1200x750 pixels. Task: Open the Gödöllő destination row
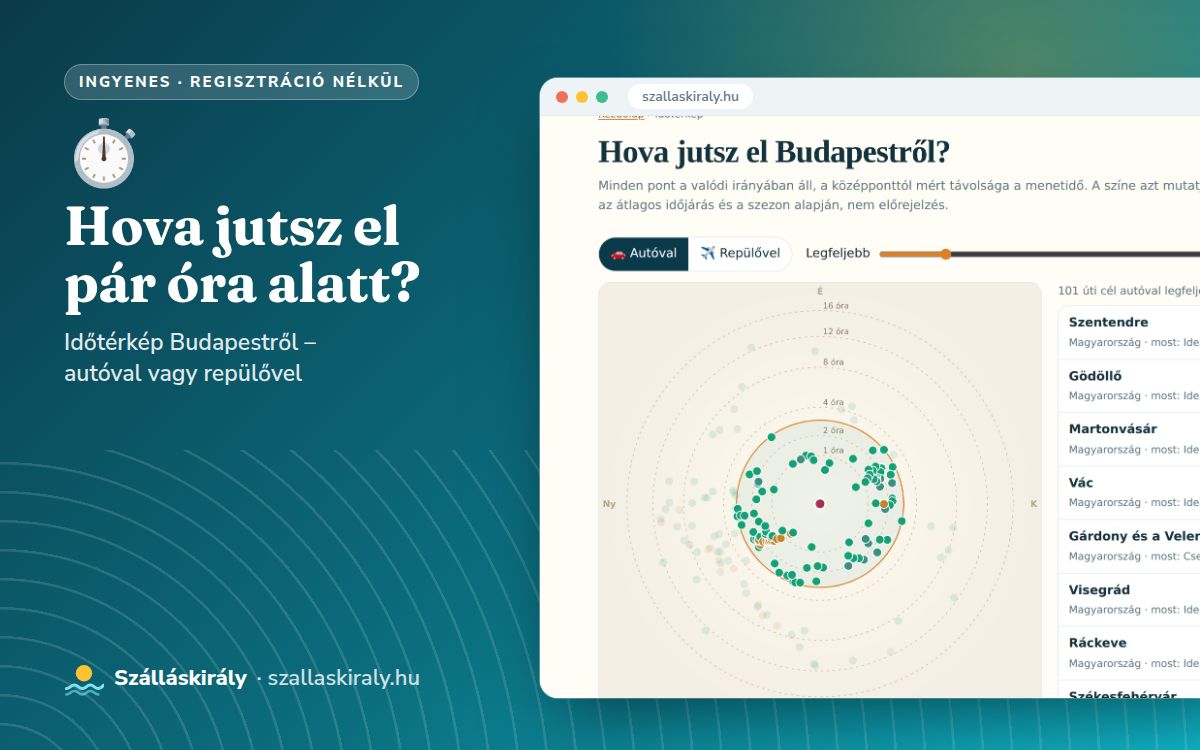click(x=1129, y=386)
